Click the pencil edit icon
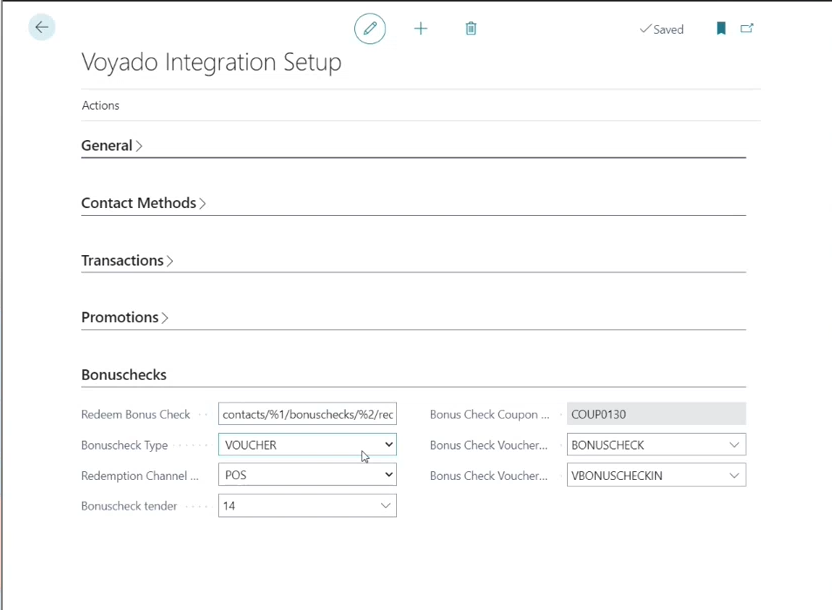Image resolution: width=832 pixels, height=610 pixels. 370,28
